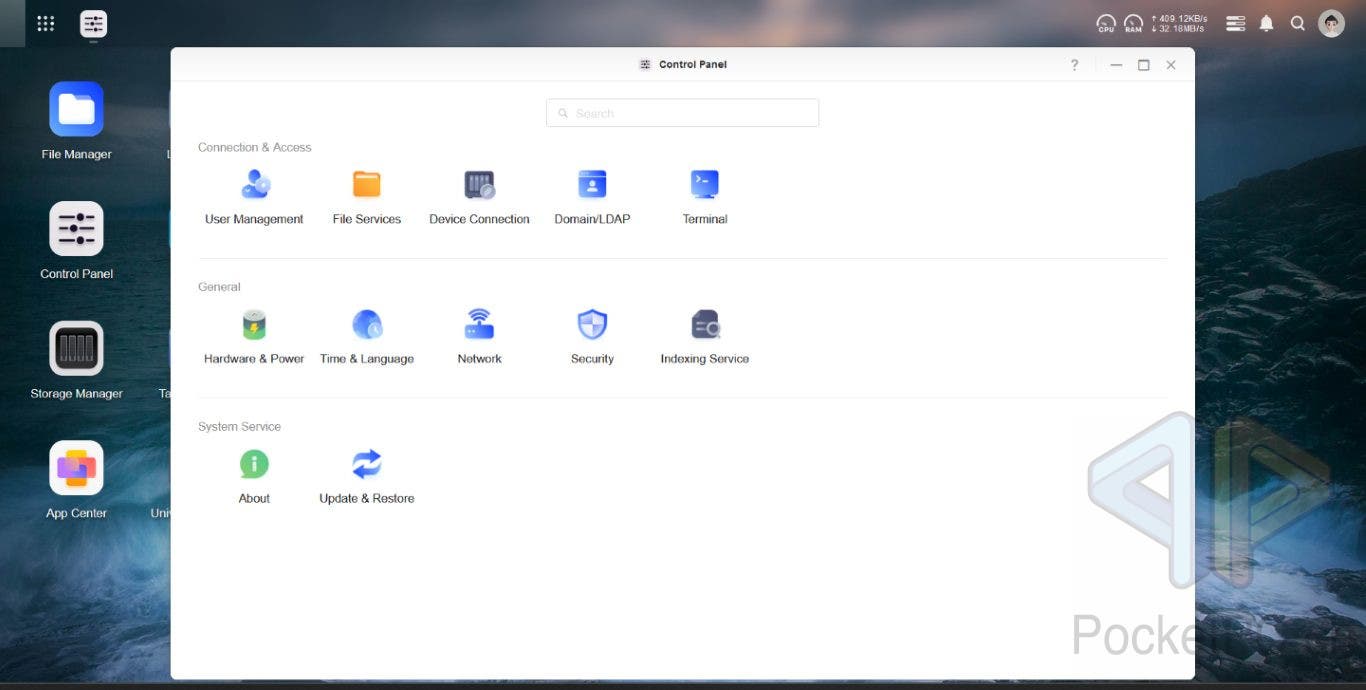Launch File Manager from desktop
Viewport: 1366px width, 690px height.
(76, 120)
